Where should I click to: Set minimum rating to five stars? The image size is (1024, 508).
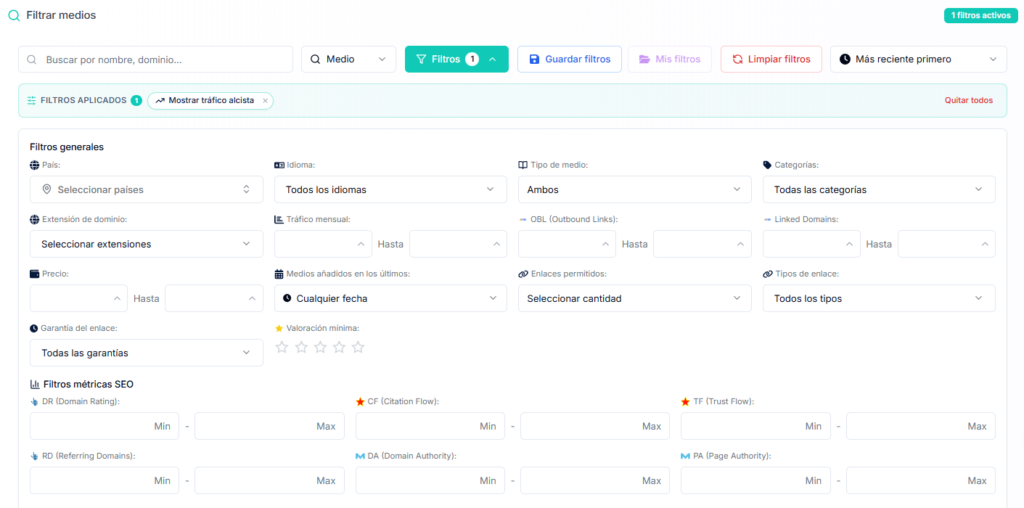coord(357,347)
